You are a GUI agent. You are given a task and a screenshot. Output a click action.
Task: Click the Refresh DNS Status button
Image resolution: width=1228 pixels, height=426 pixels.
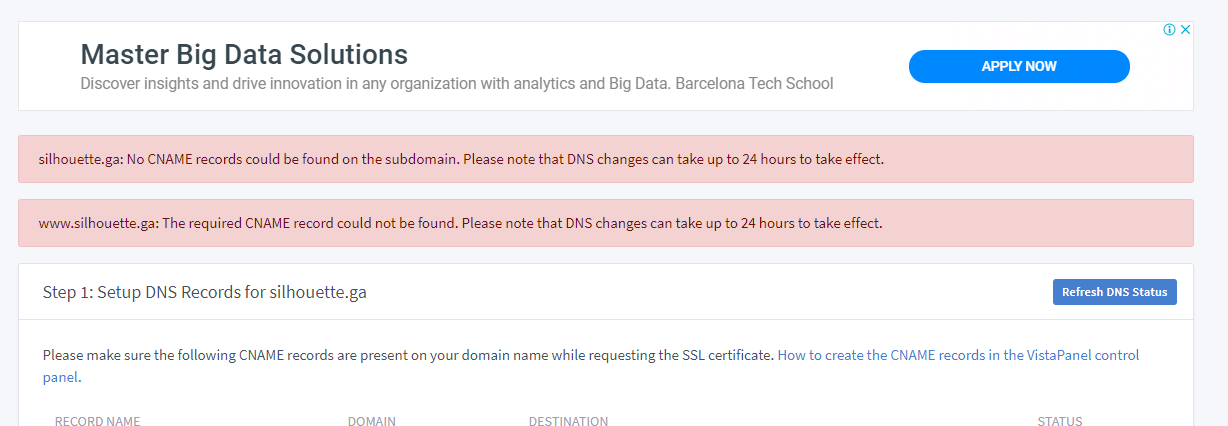1114,292
